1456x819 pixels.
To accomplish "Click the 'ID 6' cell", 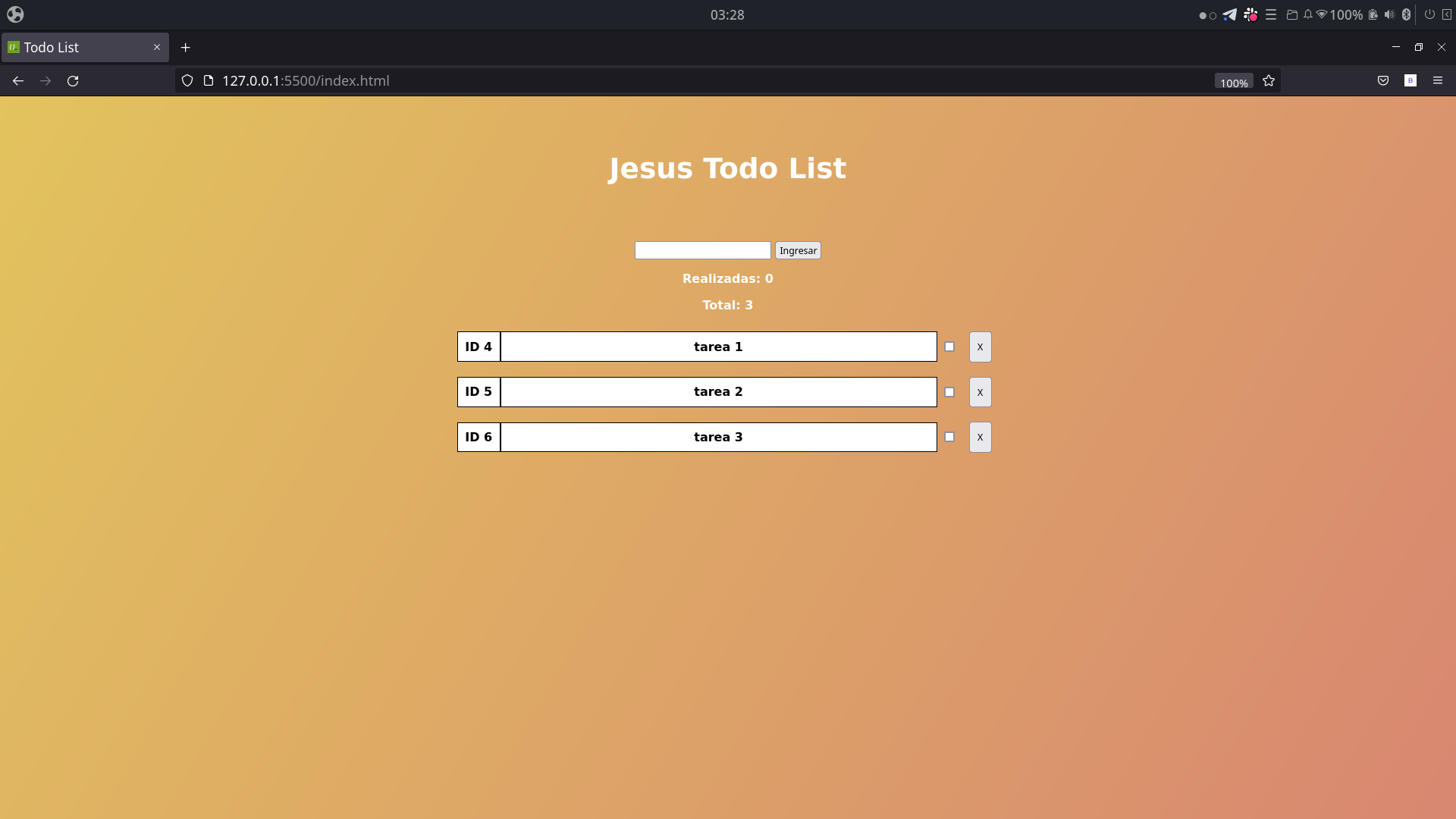I will tap(479, 437).
